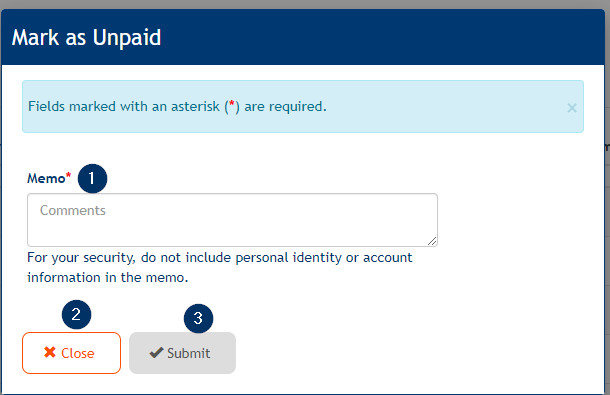Screen dimensions: 610x395
Task: Focus the Comments memo text area
Action: (x=232, y=220)
